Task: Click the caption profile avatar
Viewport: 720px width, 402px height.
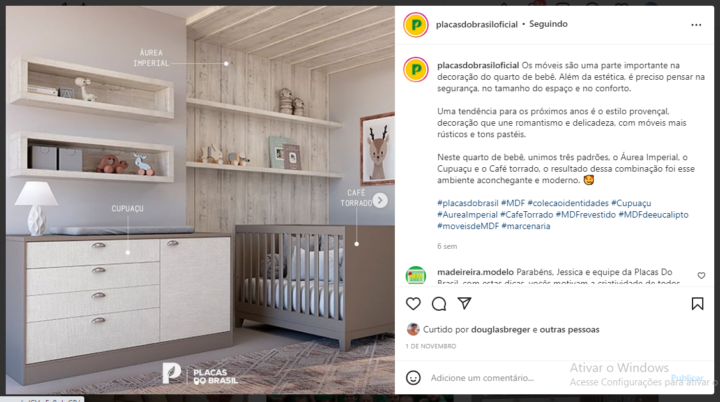Action: [x=416, y=69]
